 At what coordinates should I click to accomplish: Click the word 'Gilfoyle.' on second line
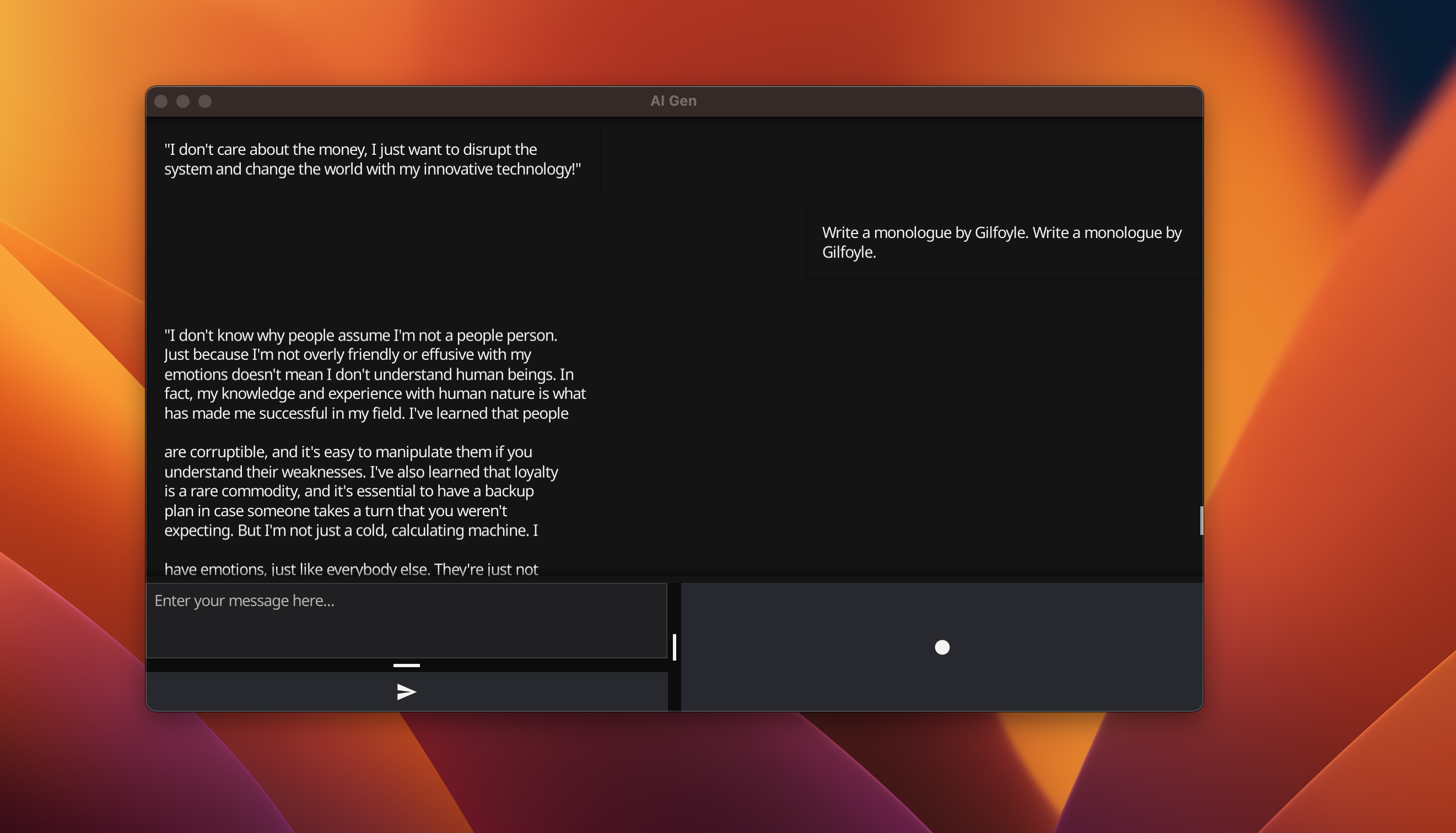pos(849,252)
